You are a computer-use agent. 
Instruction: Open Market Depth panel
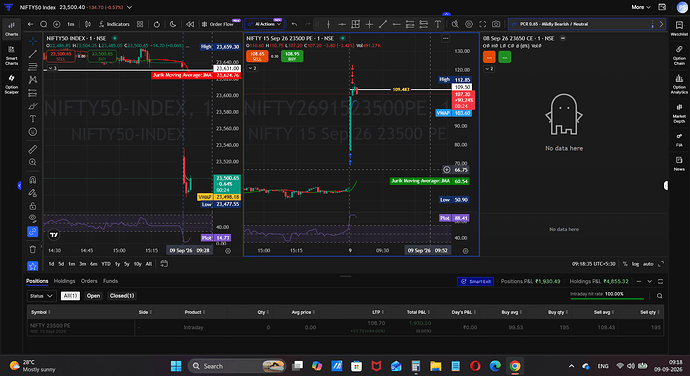(679, 113)
